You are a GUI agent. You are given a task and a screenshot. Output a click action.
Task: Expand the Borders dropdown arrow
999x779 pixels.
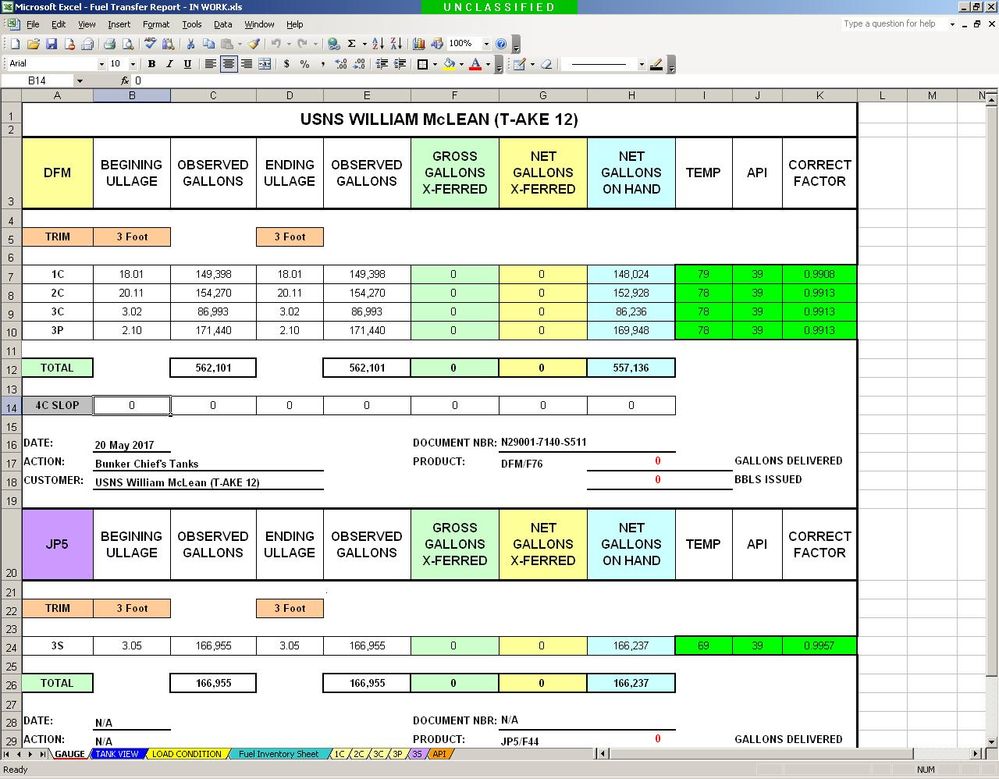pos(435,64)
